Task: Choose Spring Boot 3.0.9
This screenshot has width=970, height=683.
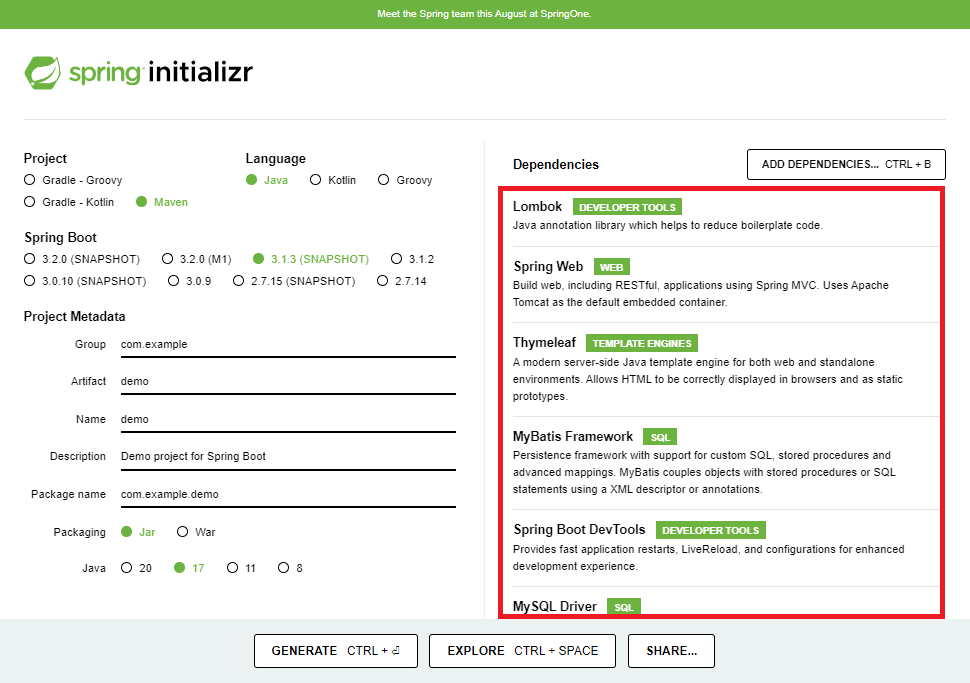Action: click(189, 281)
